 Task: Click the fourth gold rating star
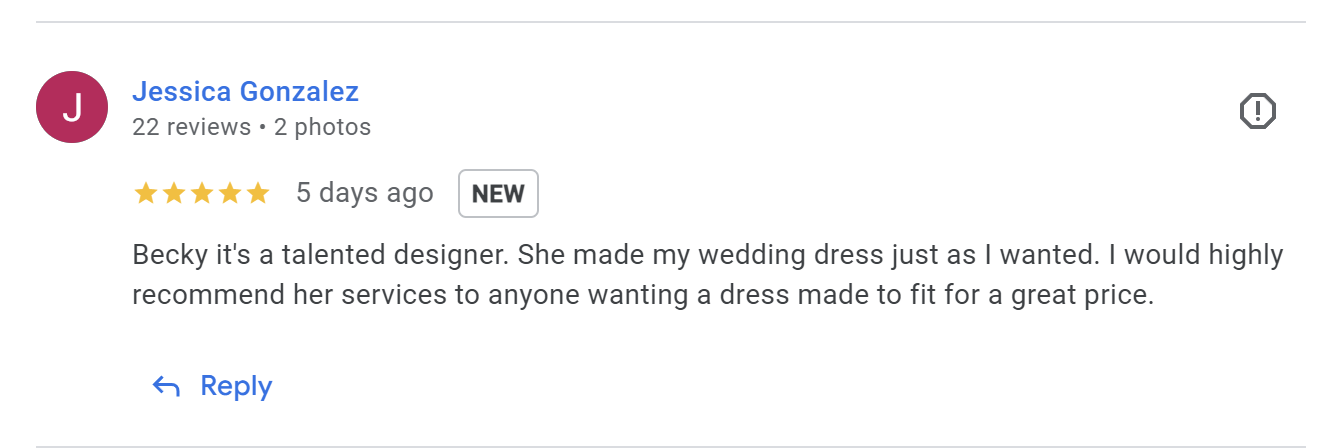(230, 193)
